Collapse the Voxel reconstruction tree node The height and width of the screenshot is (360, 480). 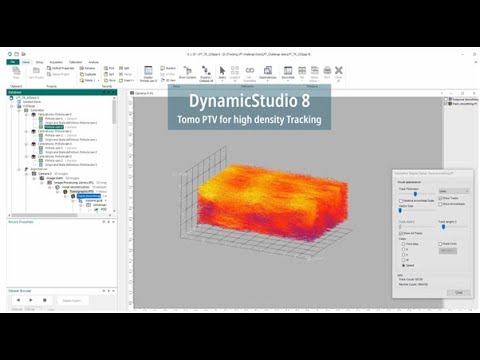50,187
